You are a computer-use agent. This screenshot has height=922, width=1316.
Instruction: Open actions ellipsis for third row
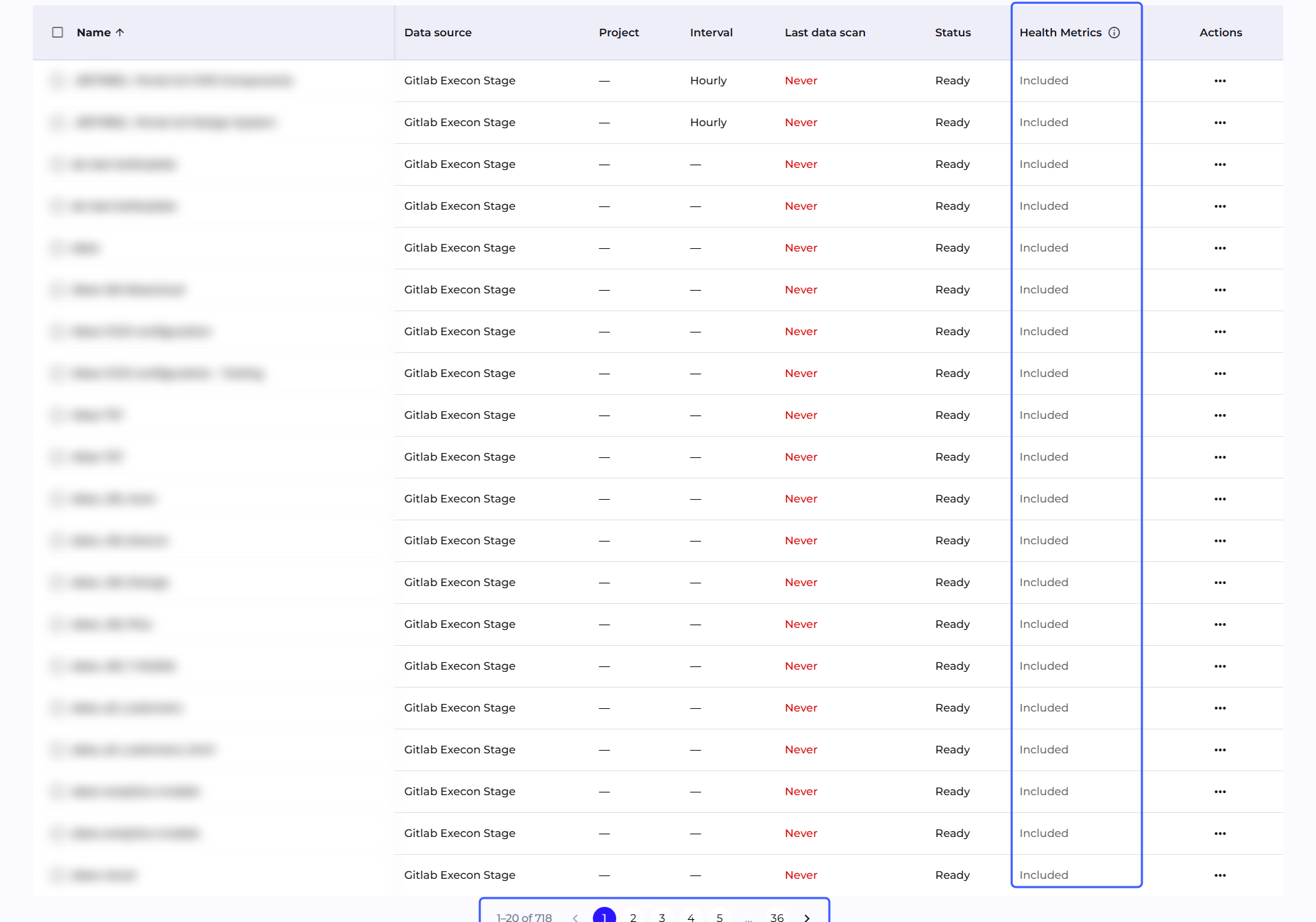(1220, 165)
